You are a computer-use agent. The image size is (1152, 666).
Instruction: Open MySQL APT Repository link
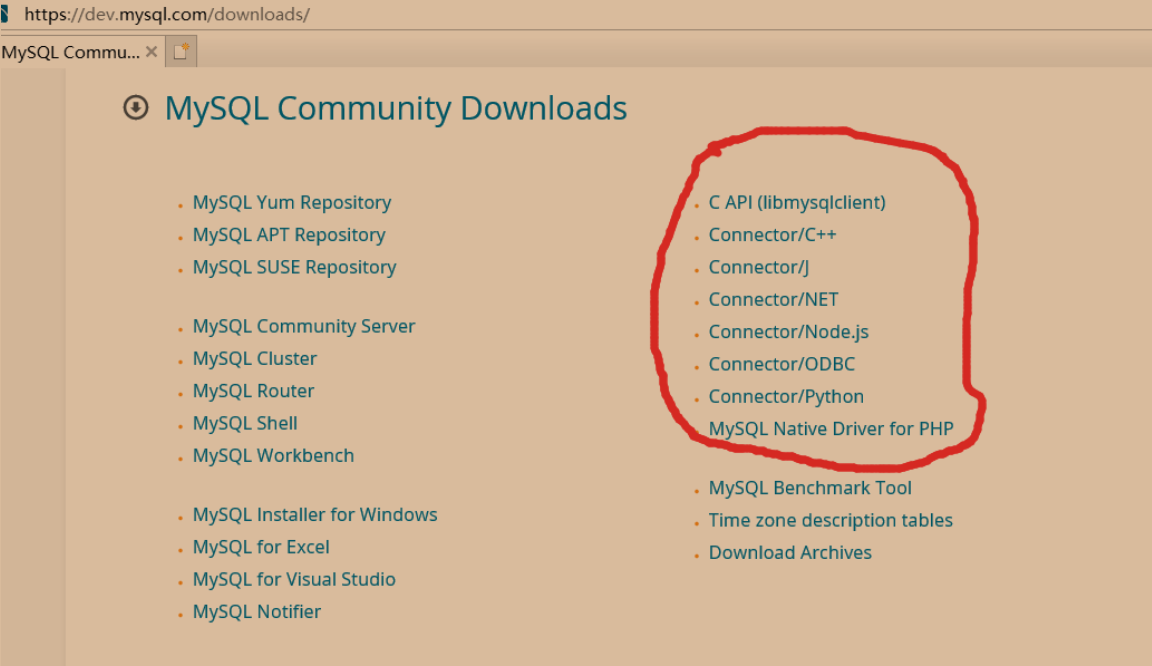pyautogui.click(x=289, y=234)
